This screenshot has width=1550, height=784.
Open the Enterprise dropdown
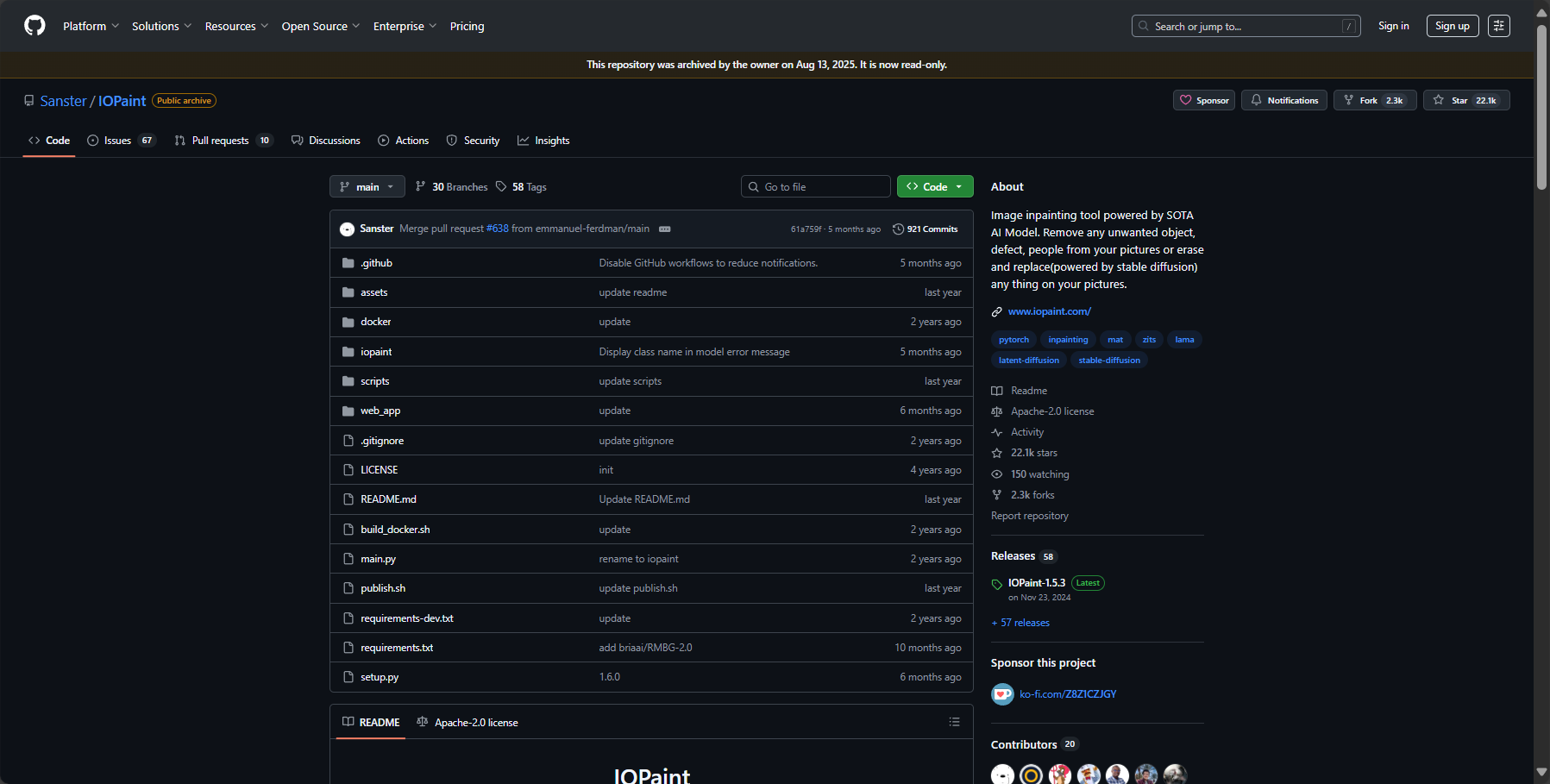(405, 26)
